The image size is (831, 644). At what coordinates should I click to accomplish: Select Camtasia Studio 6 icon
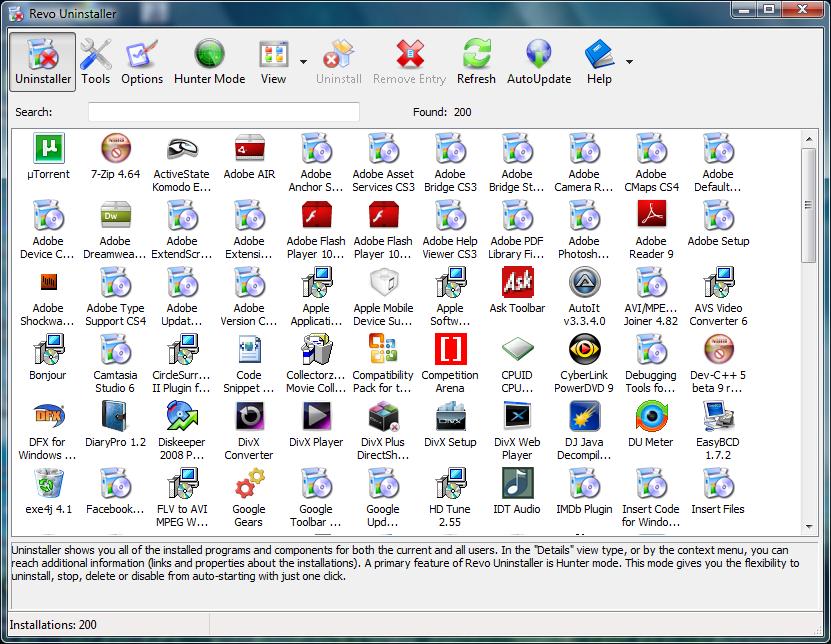point(115,349)
